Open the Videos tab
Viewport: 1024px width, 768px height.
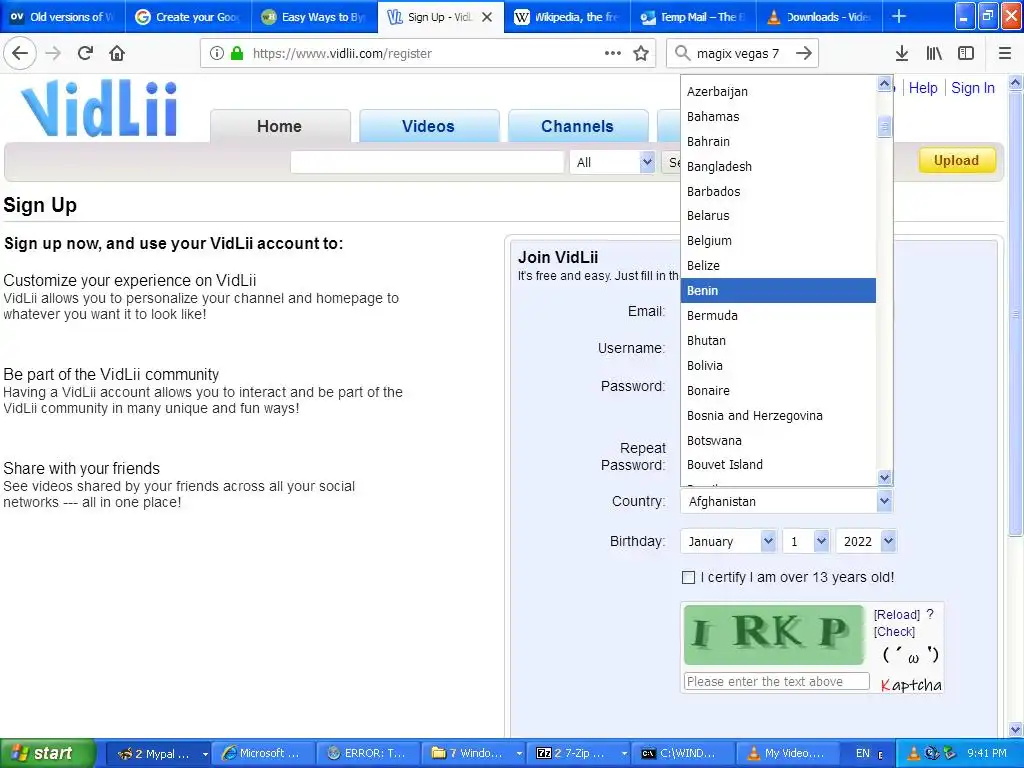coord(428,126)
